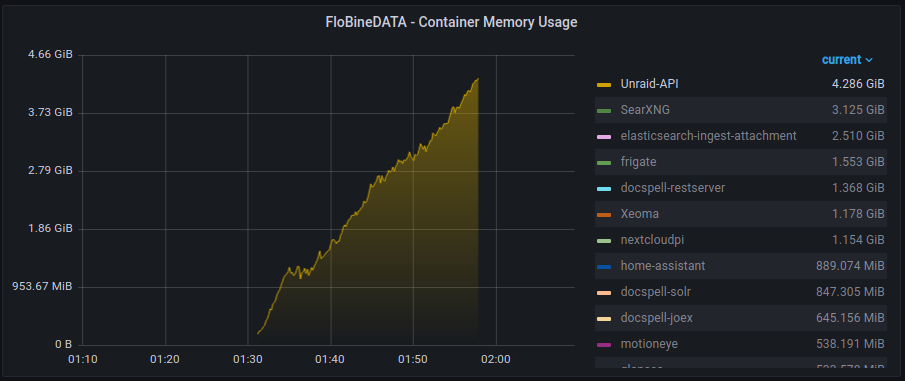Click the Xeoma legend label

(640, 214)
